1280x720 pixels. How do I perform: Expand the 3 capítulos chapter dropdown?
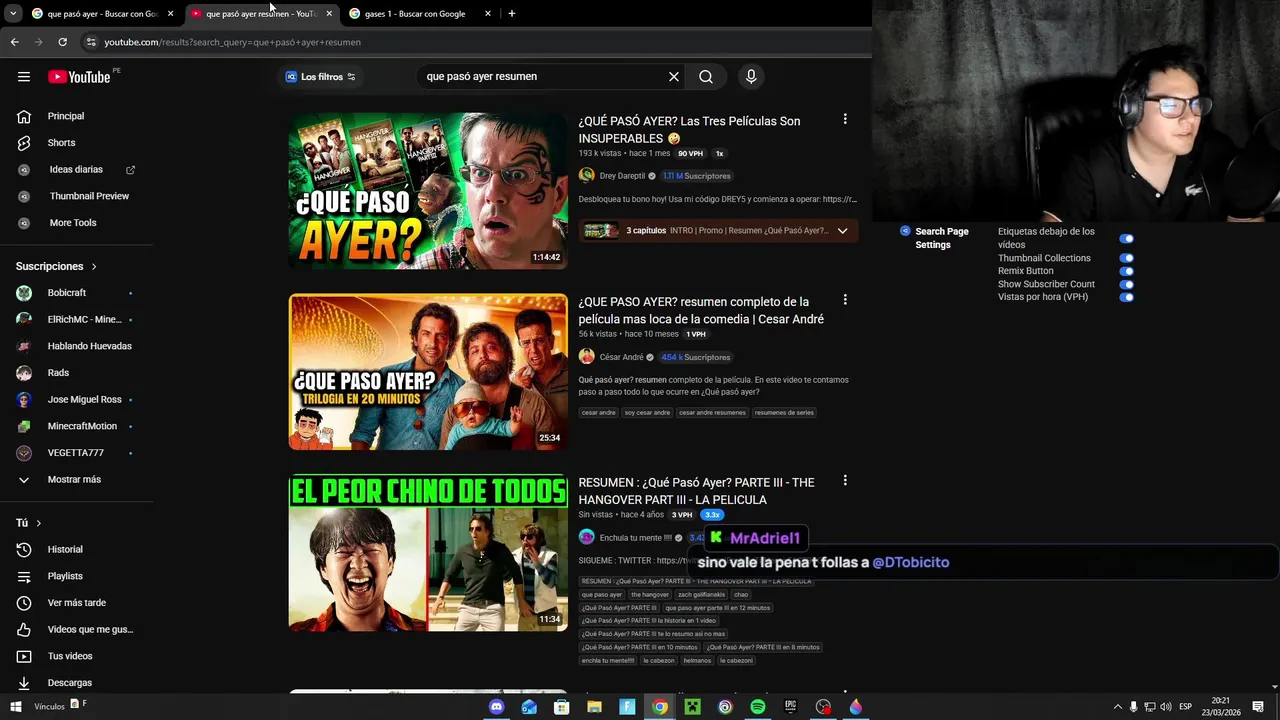pos(842,231)
